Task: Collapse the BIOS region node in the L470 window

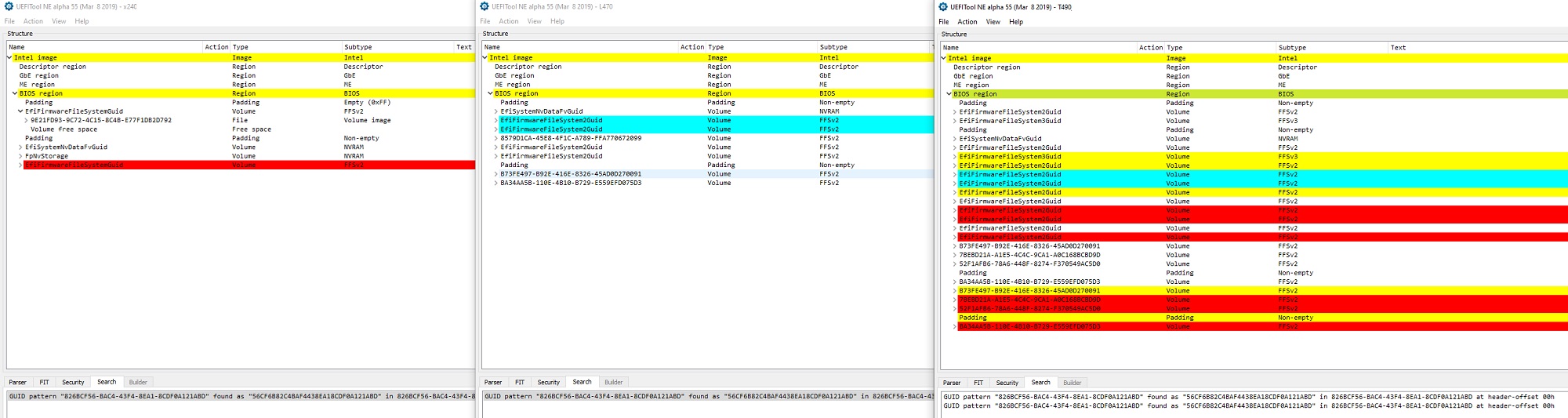Action: click(x=490, y=93)
